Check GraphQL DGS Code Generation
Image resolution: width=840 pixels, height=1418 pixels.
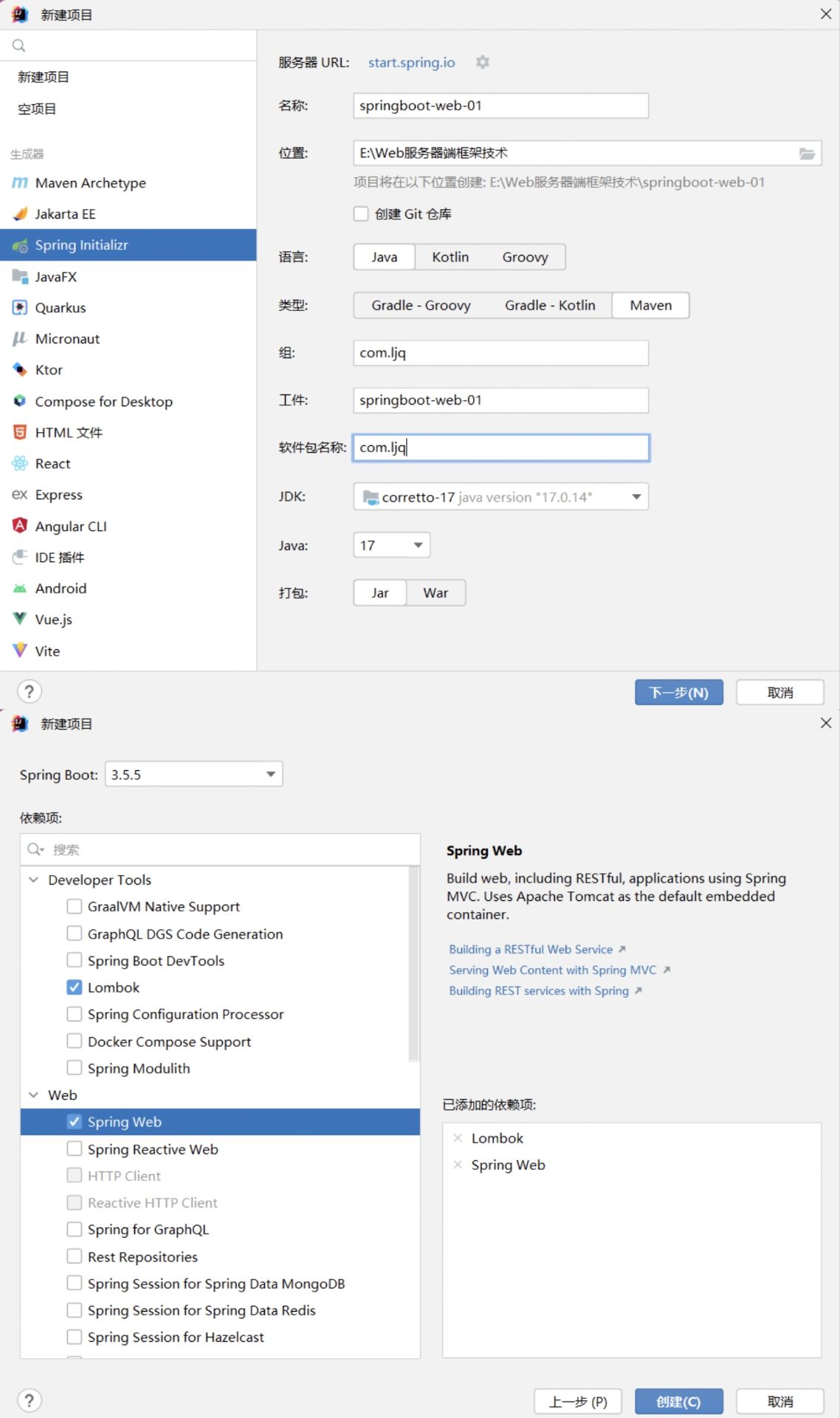click(x=74, y=934)
